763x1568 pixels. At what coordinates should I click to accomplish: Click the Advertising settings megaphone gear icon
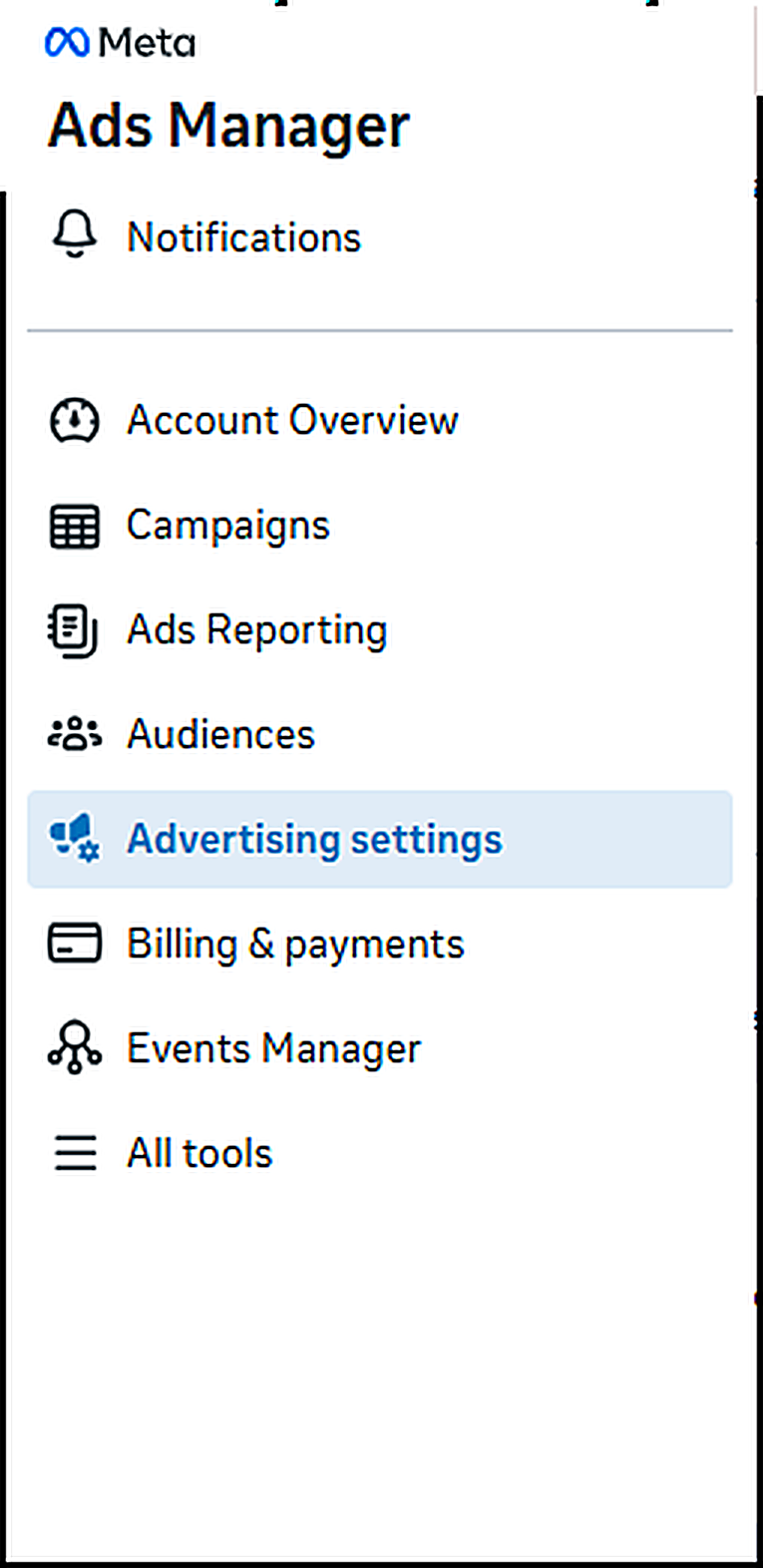click(x=75, y=839)
